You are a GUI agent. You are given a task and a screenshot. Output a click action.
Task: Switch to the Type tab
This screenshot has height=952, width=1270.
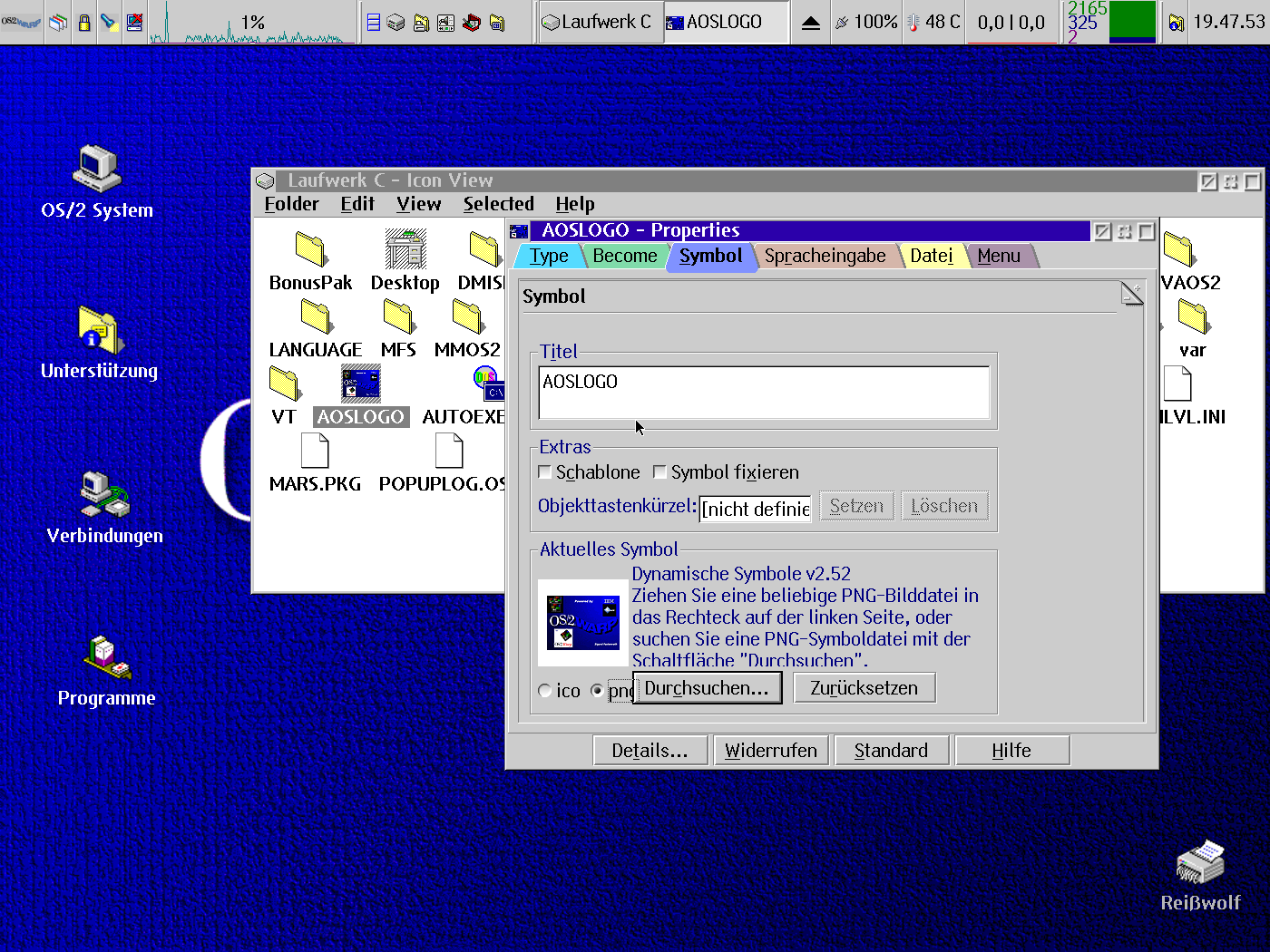tap(549, 256)
